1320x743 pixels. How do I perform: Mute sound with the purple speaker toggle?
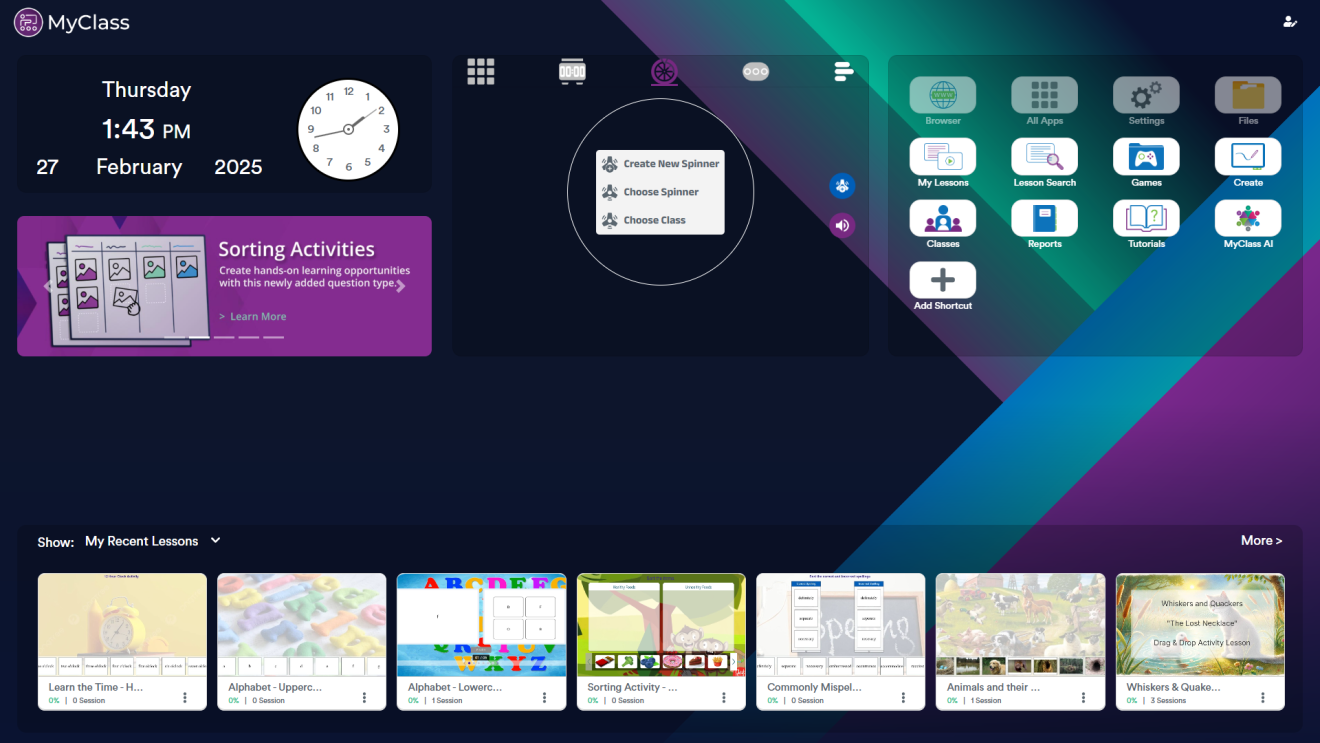[842, 225]
